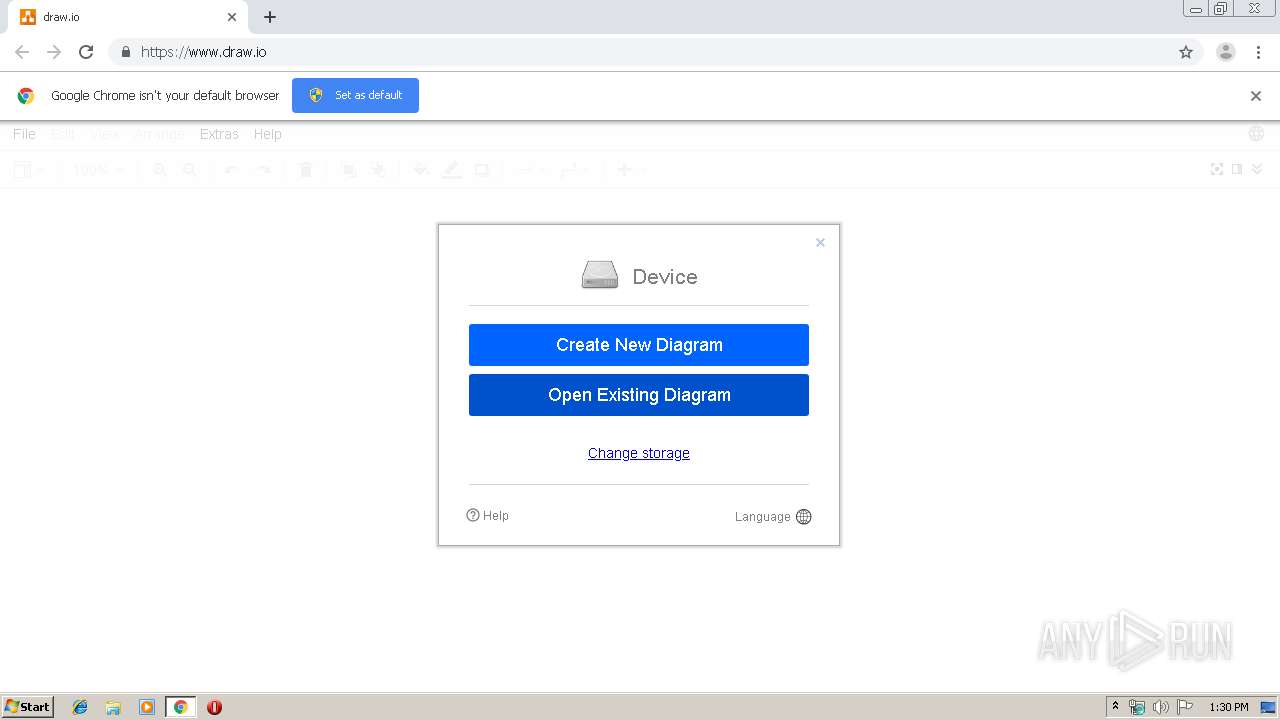Select the draw.io tab

click(x=128, y=17)
